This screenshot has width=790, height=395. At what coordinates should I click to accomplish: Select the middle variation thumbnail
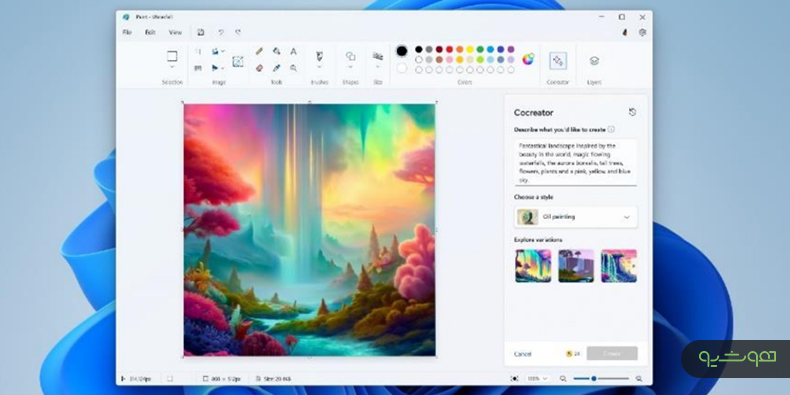pyautogui.click(x=576, y=266)
